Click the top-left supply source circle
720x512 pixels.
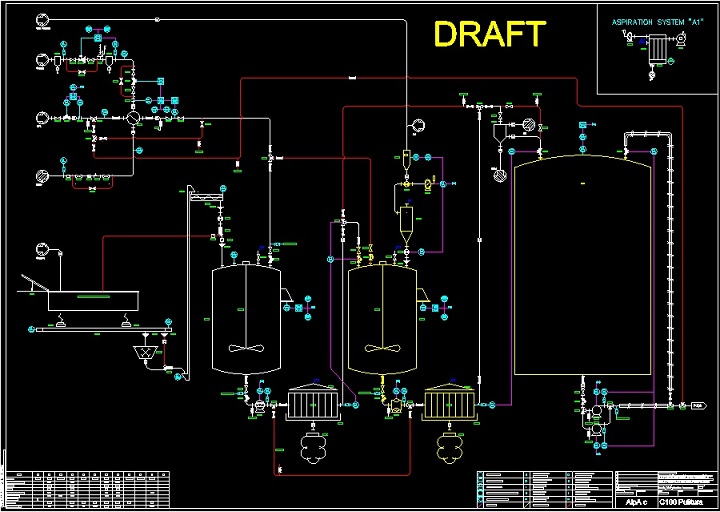coord(42,19)
